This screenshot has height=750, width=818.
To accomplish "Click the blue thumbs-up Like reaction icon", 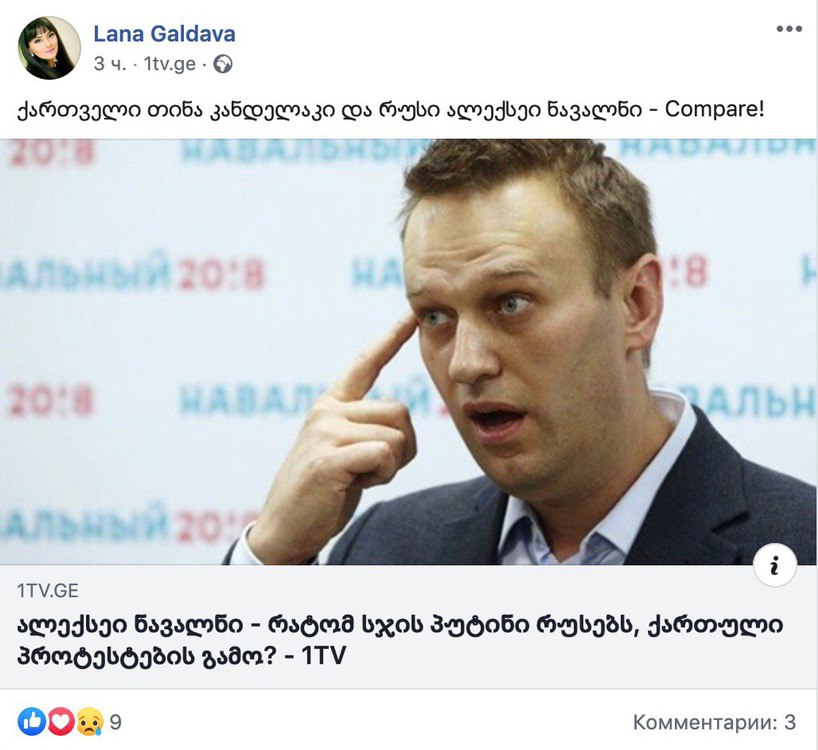I will coord(32,722).
